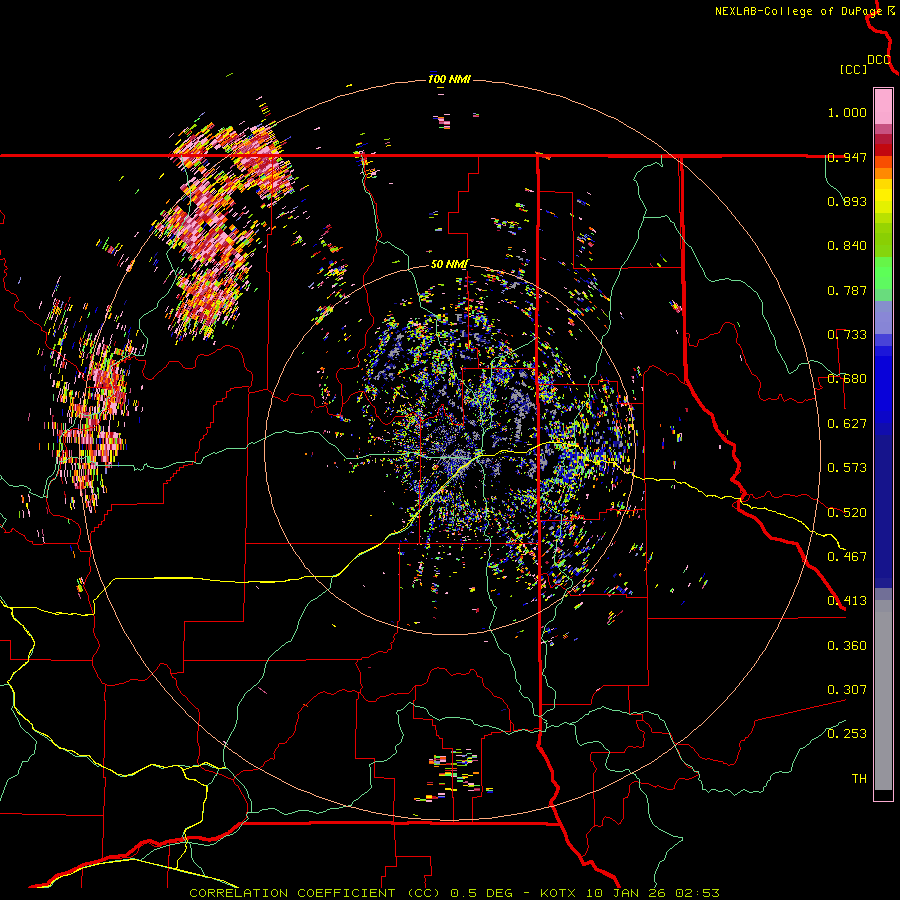Click the 0.360 scale value
This screenshot has height=900, width=900.
point(847,646)
